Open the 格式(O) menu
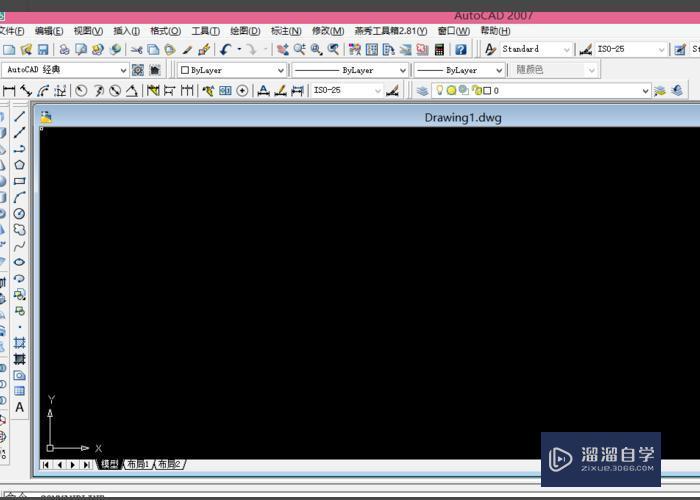The width and height of the screenshot is (700, 500). (166, 31)
